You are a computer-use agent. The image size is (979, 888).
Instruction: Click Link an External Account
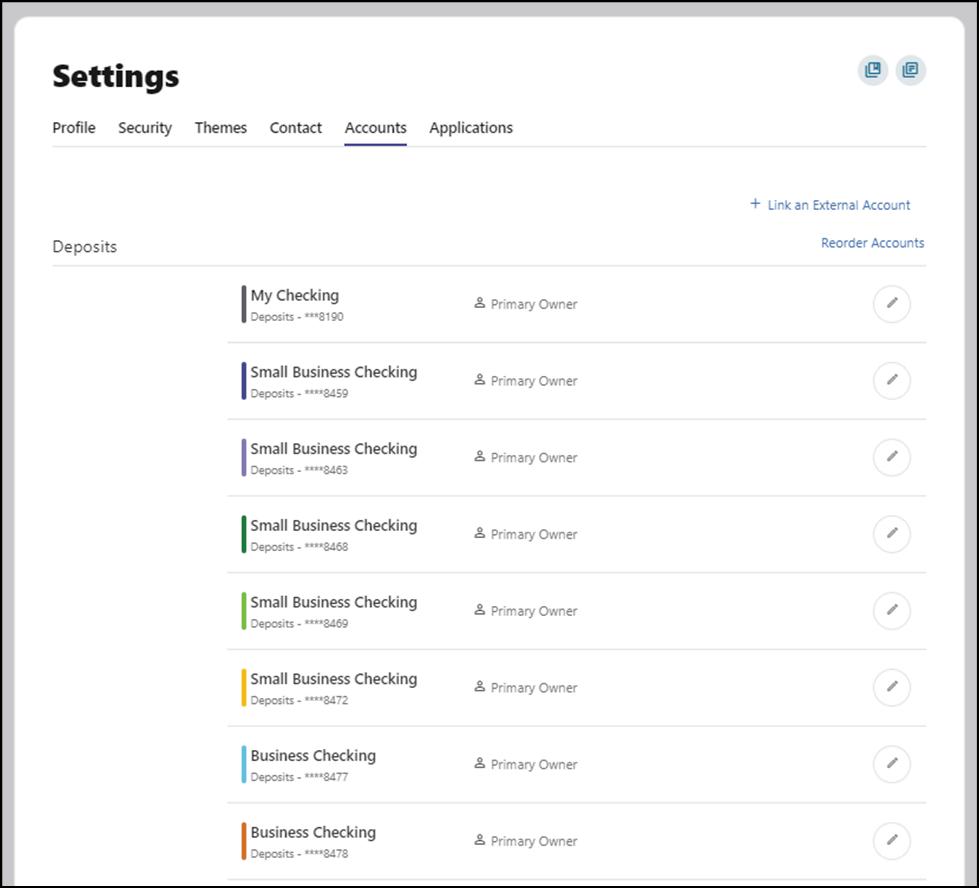coord(831,205)
